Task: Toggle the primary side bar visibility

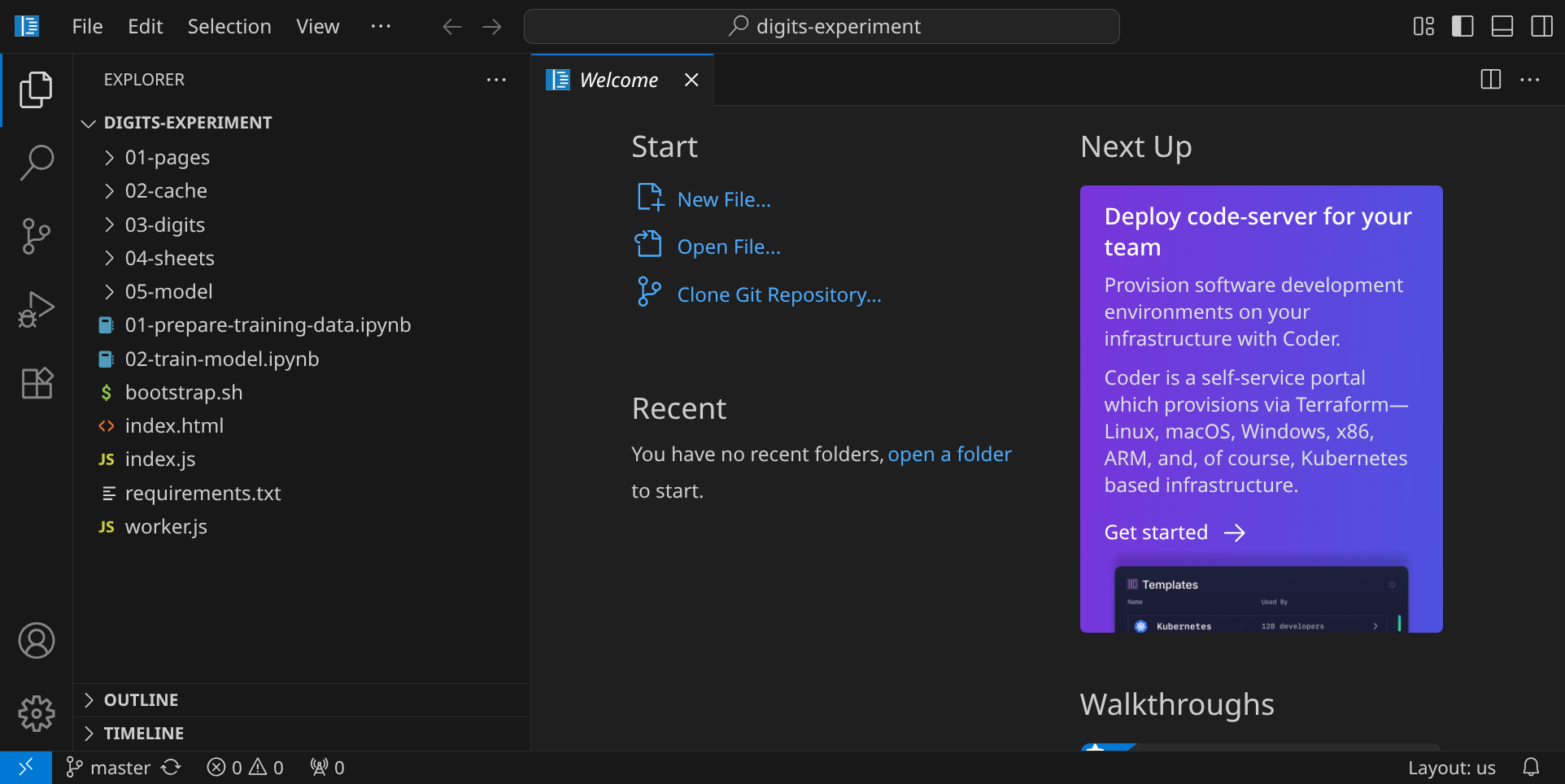Action: 1463,27
